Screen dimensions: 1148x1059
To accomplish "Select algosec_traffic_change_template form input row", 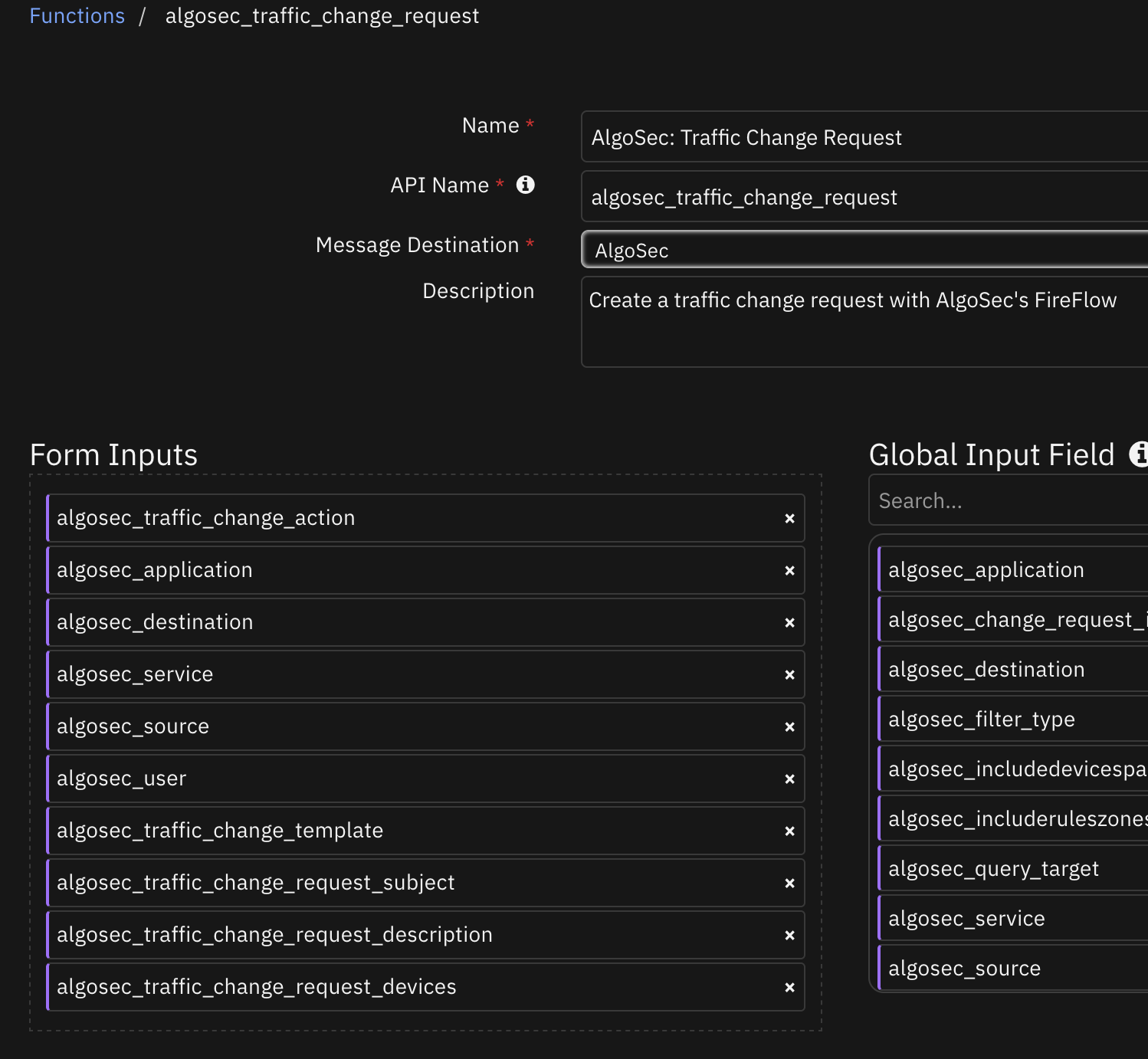I will [425, 831].
